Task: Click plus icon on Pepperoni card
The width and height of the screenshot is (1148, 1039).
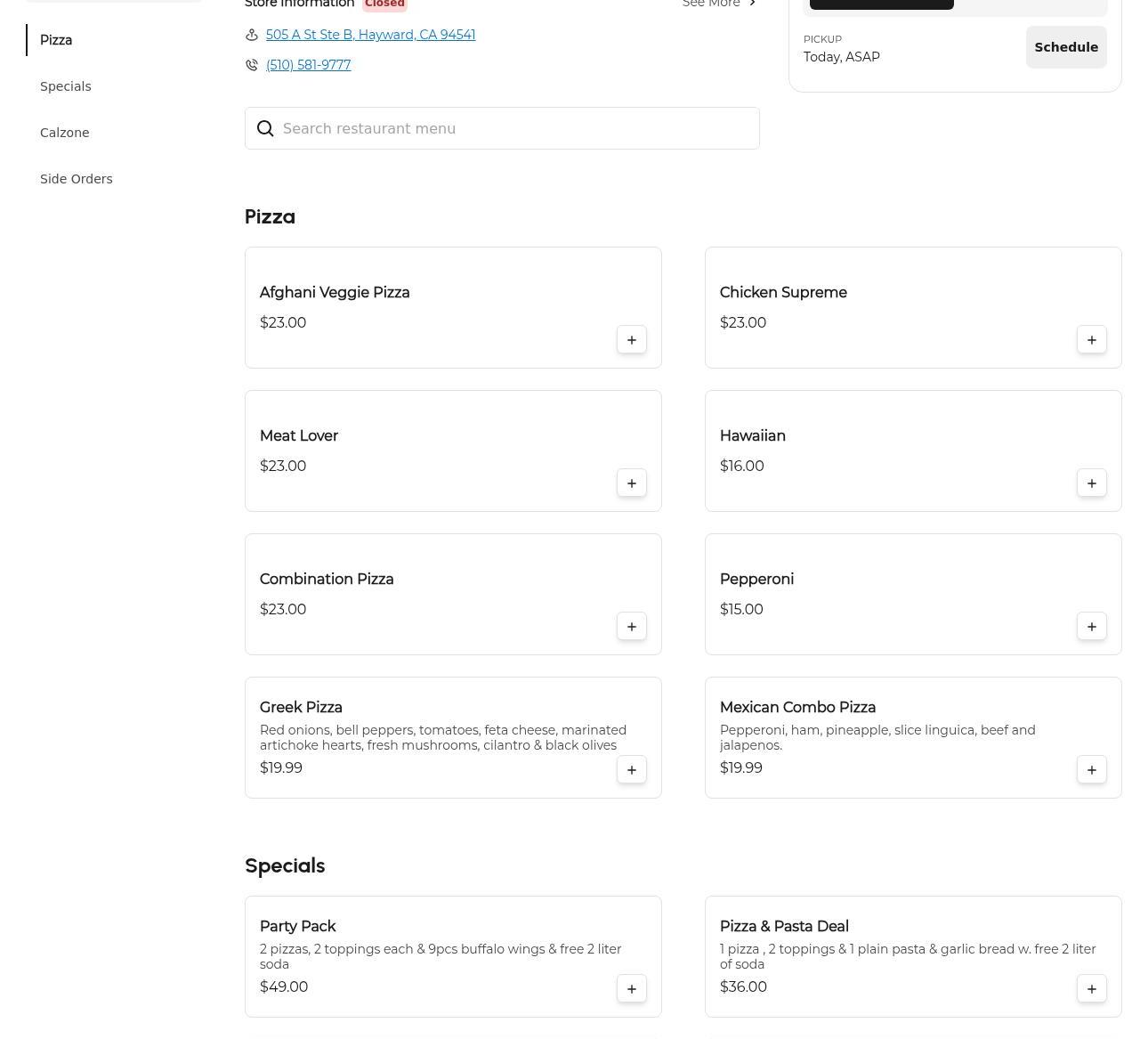Action: pos(1092,627)
